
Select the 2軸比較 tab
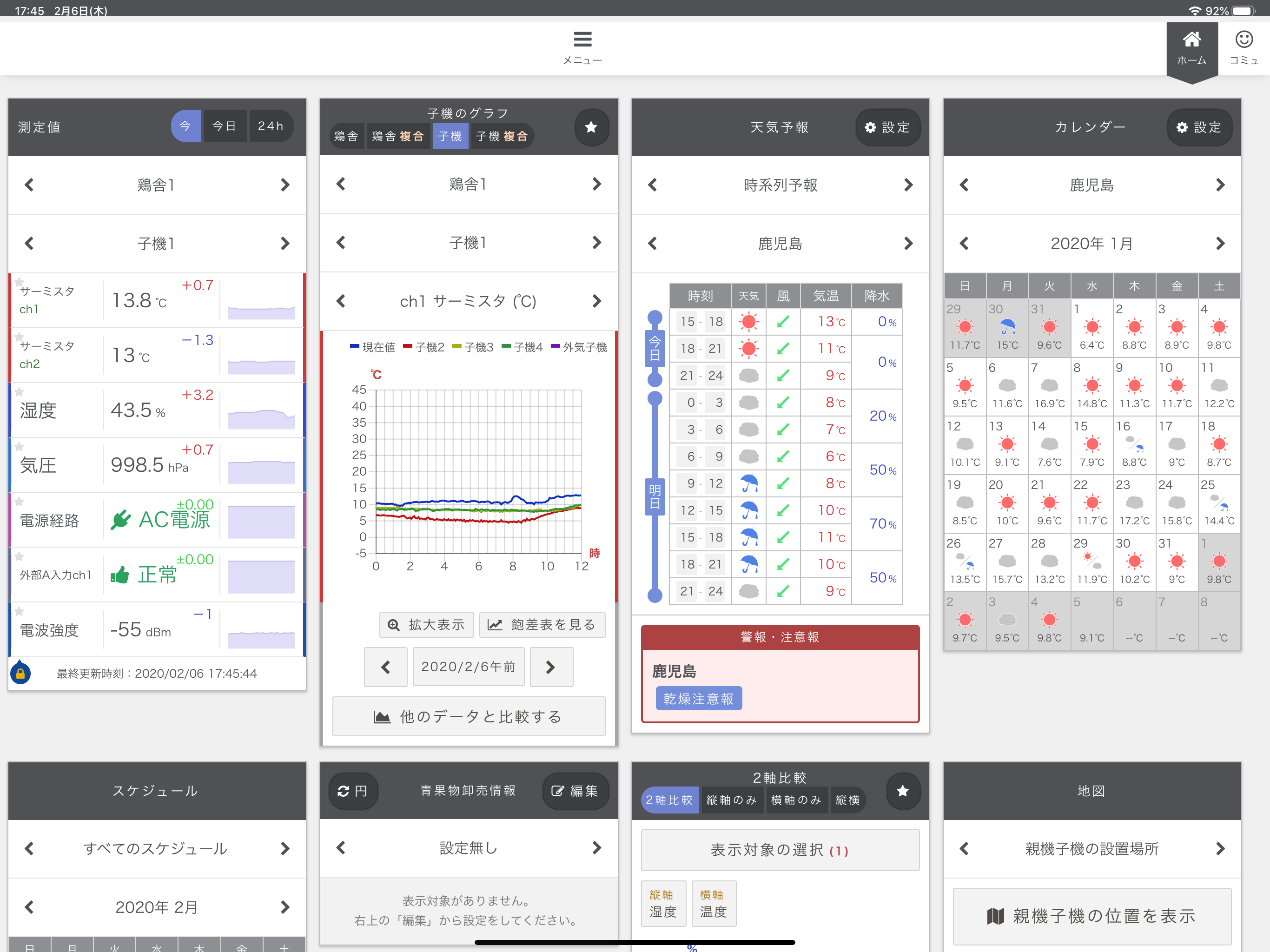tap(669, 800)
